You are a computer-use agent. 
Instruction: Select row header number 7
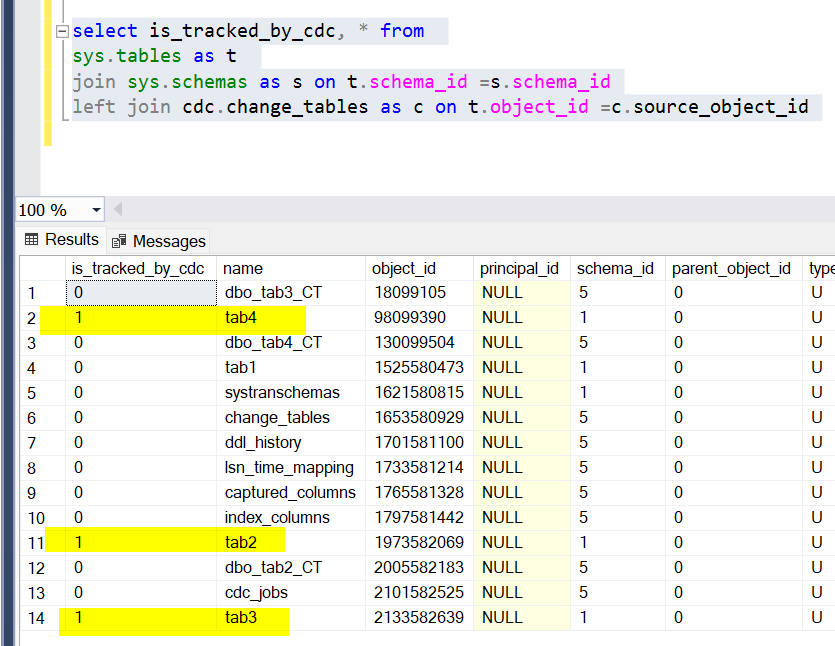43,443
